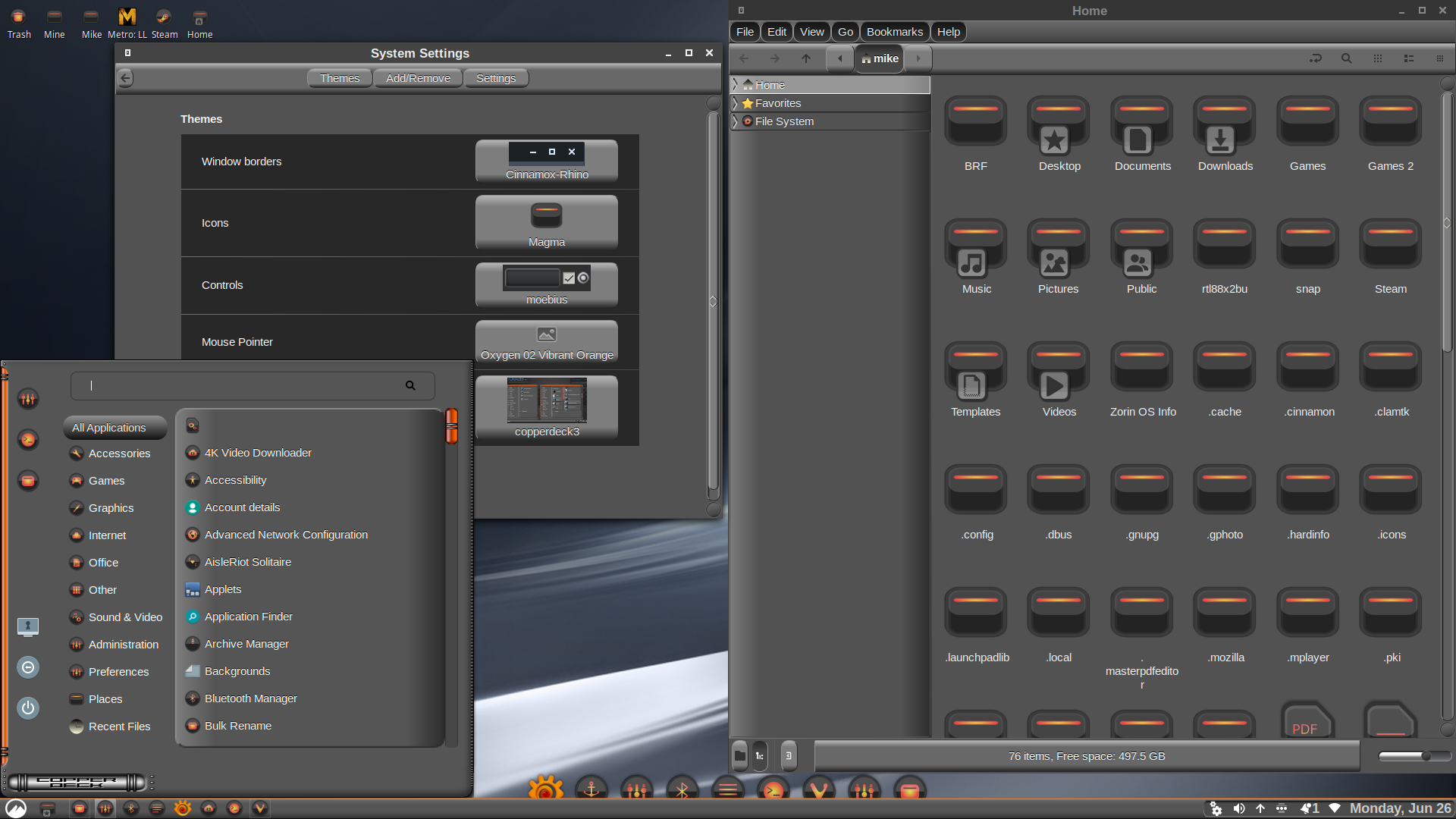The image size is (1456, 819).
Task: Click the mike path bar button
Action: 880,58
